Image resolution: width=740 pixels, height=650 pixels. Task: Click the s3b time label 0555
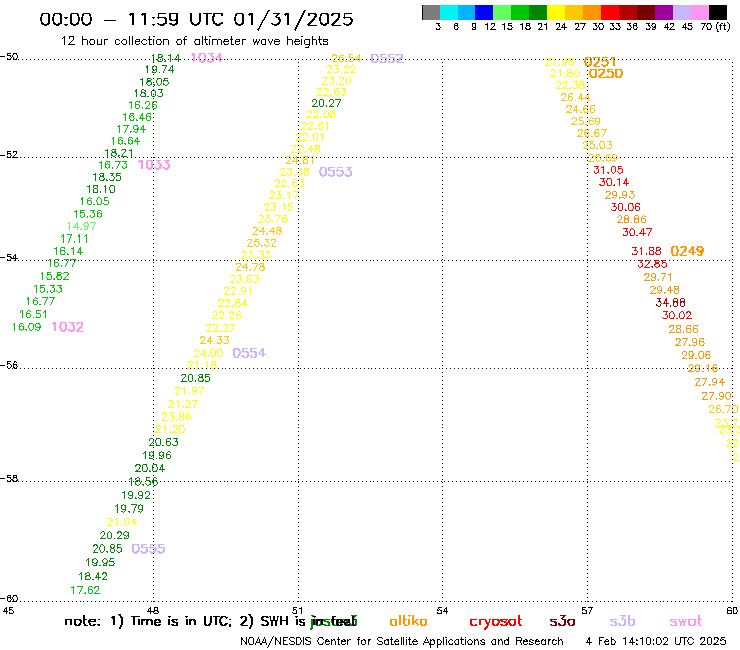(148, 549)
